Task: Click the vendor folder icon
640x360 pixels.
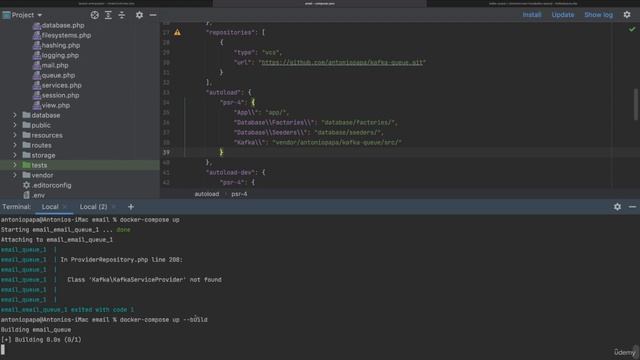Action: pyautogui.click(x=27, y=175)
